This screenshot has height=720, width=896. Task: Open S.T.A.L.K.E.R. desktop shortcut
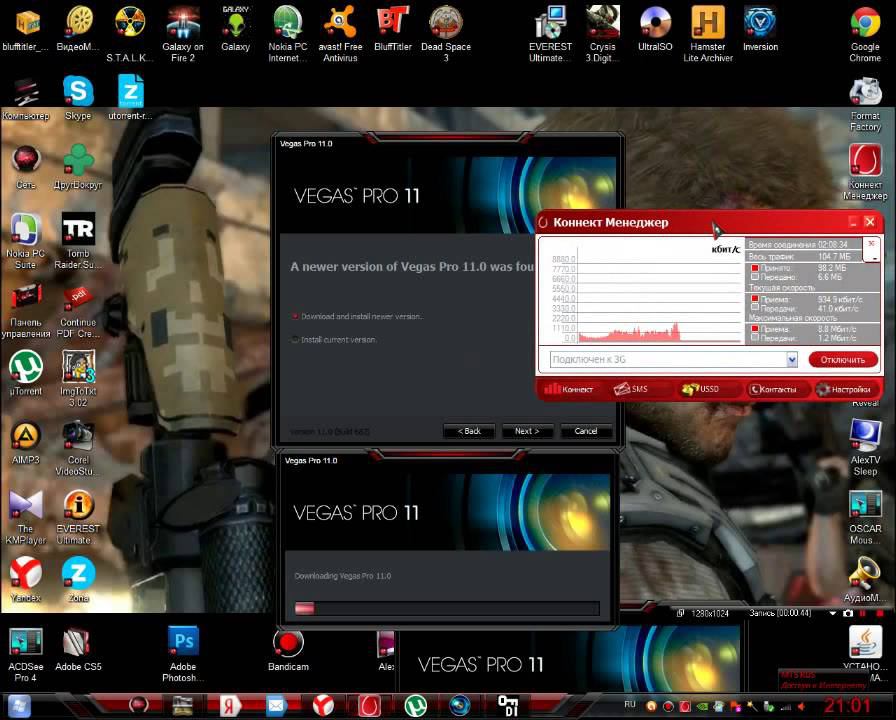(130, 34)
